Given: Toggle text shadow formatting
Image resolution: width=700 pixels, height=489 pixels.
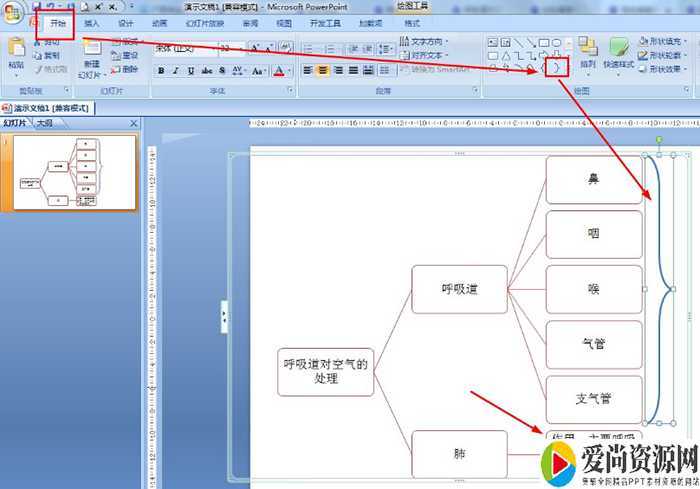Looking at the screenshot, I should [x=223, y=71].
